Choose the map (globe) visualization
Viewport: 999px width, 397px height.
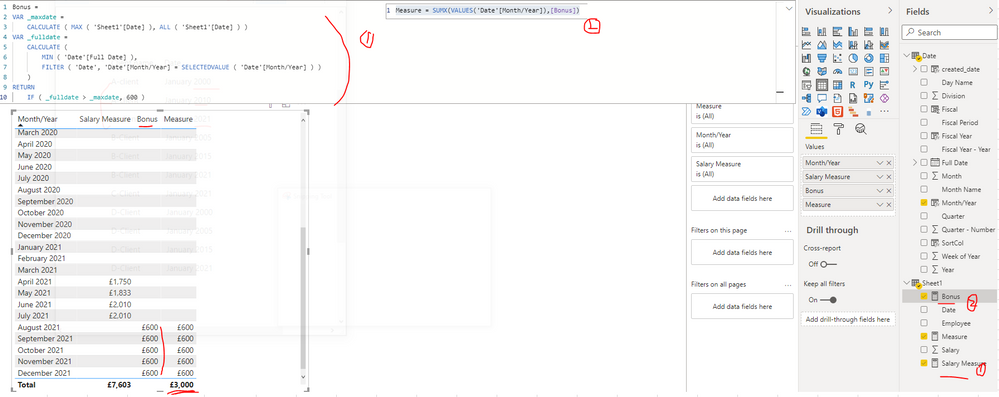(x=807, y=71)
